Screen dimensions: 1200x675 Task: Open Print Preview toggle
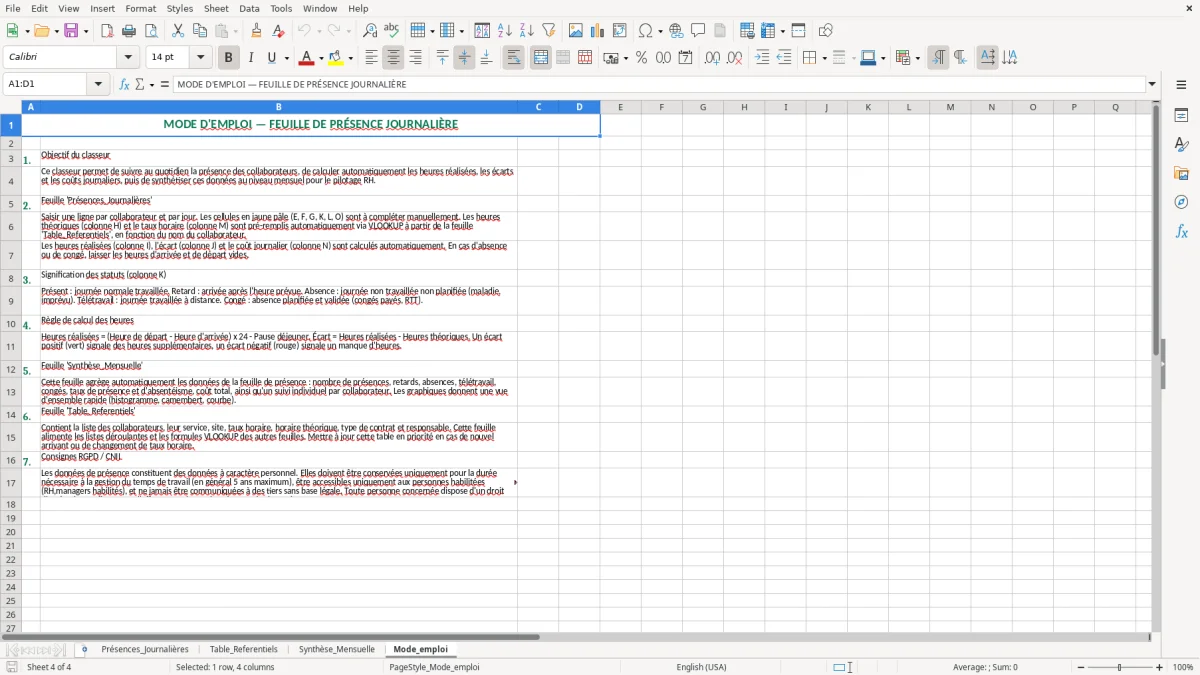(x=150, y=31)
